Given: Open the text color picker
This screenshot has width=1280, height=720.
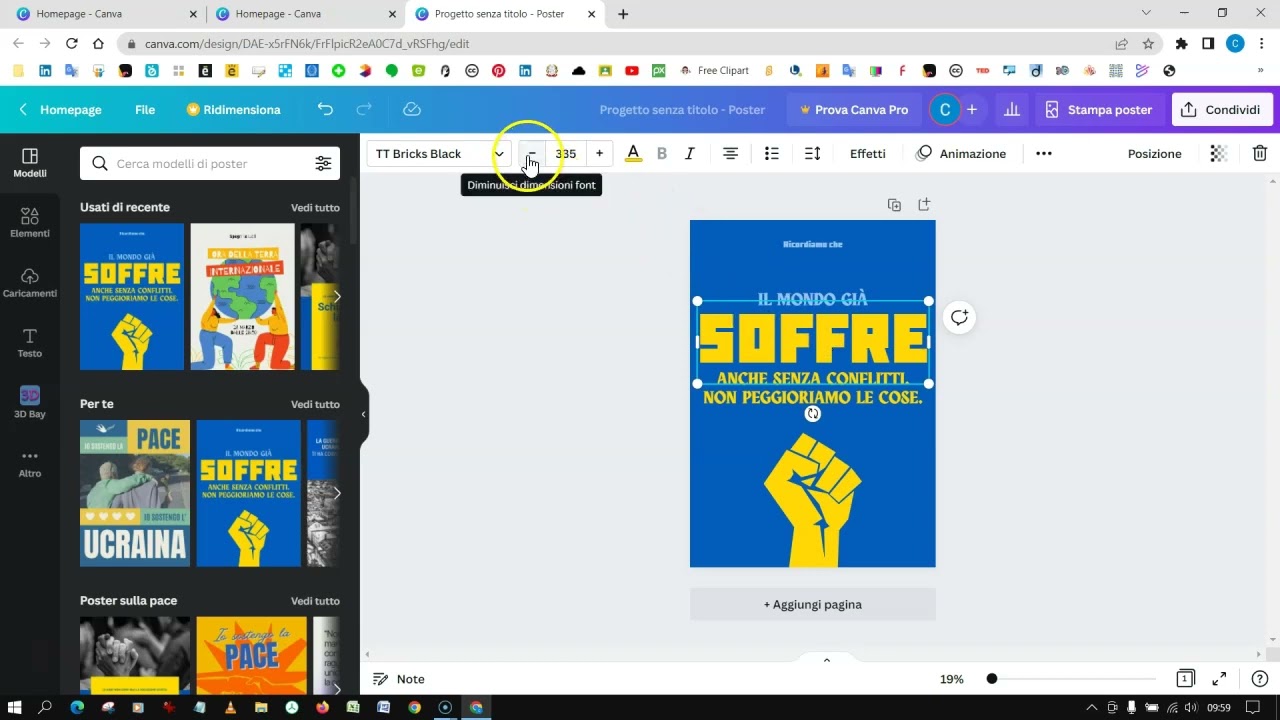Looking at the screenshot, I should point(633,153).
